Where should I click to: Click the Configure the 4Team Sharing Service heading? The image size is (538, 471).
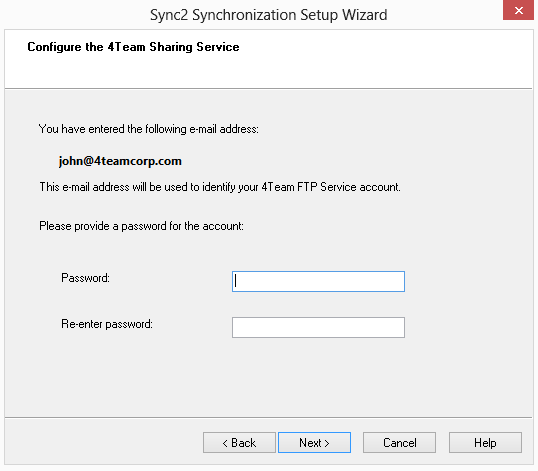click(x=133, y=47)
